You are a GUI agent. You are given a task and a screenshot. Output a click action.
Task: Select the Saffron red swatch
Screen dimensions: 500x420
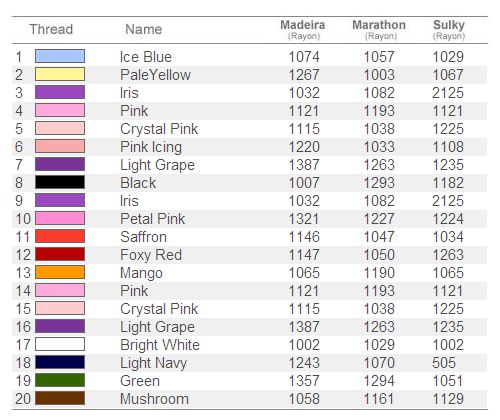point(60,236)
